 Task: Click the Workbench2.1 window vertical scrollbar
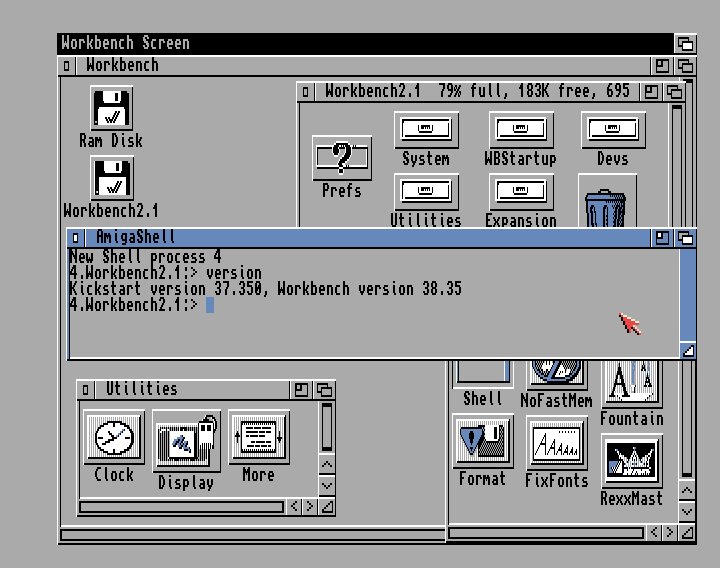pos(677,165)
